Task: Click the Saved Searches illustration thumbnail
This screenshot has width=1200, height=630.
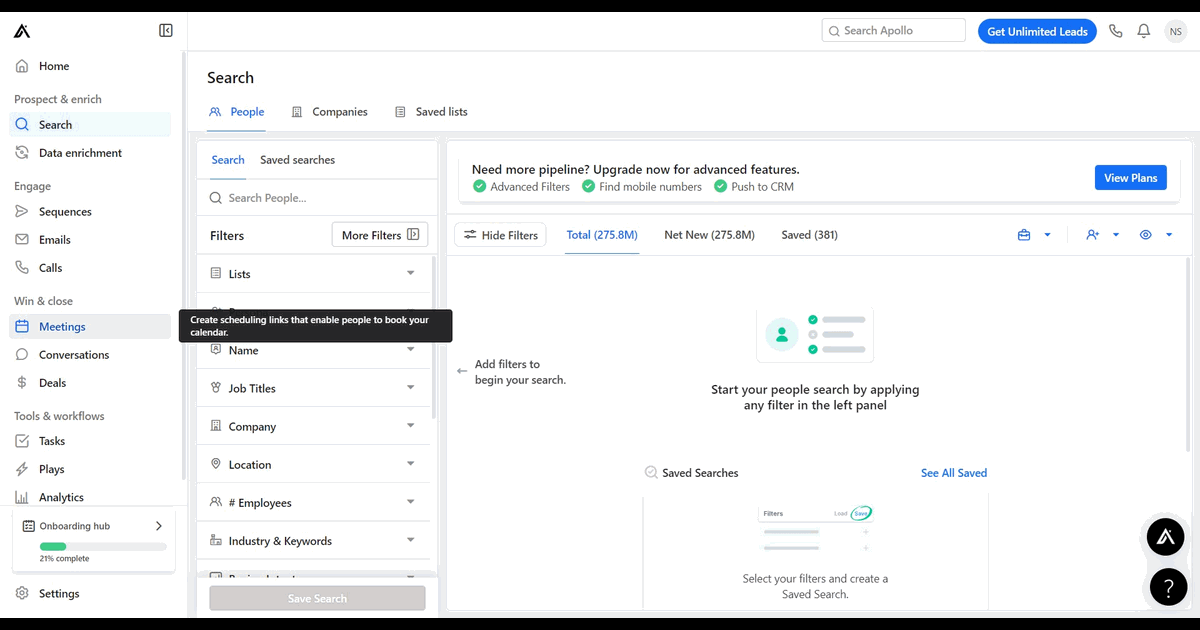Action: click(816, 527)
